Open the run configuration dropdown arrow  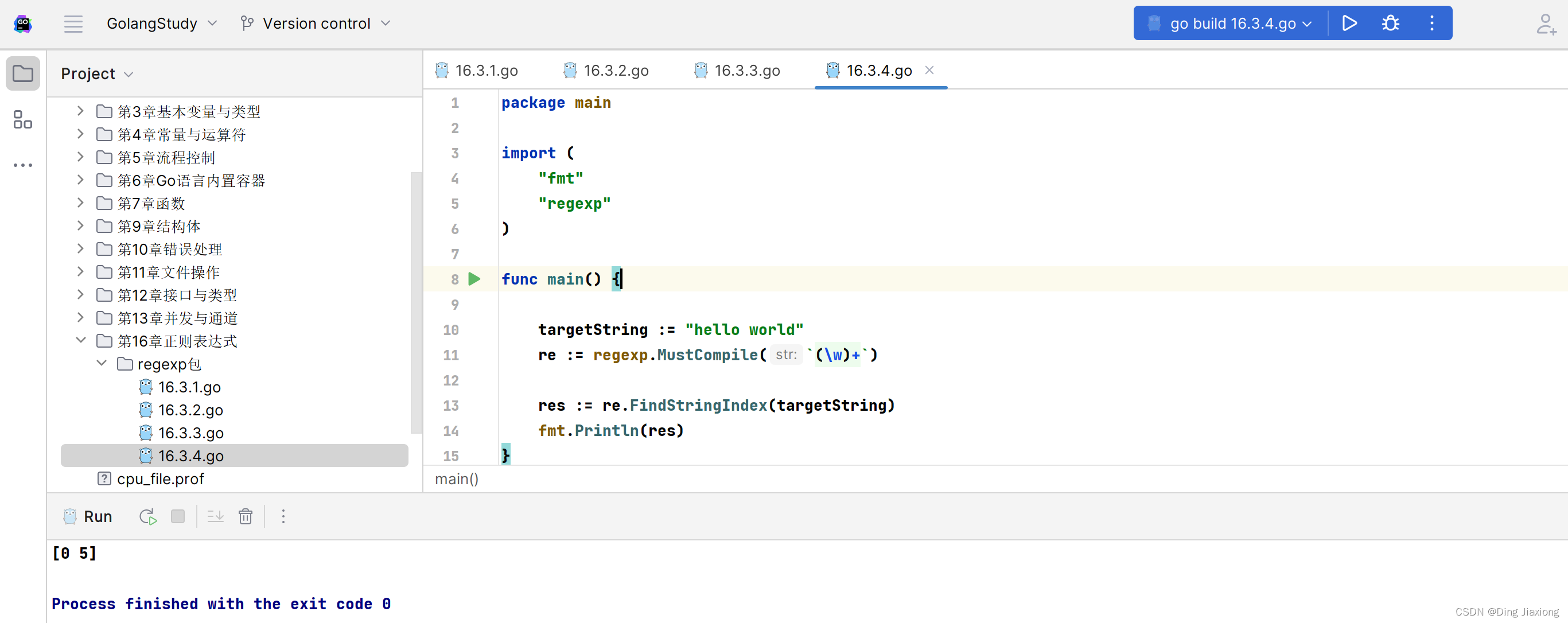1306,24
